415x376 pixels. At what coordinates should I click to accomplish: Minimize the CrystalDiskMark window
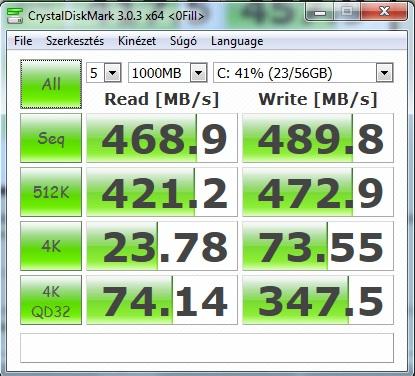pyautogui.click(x=320, y=12)
